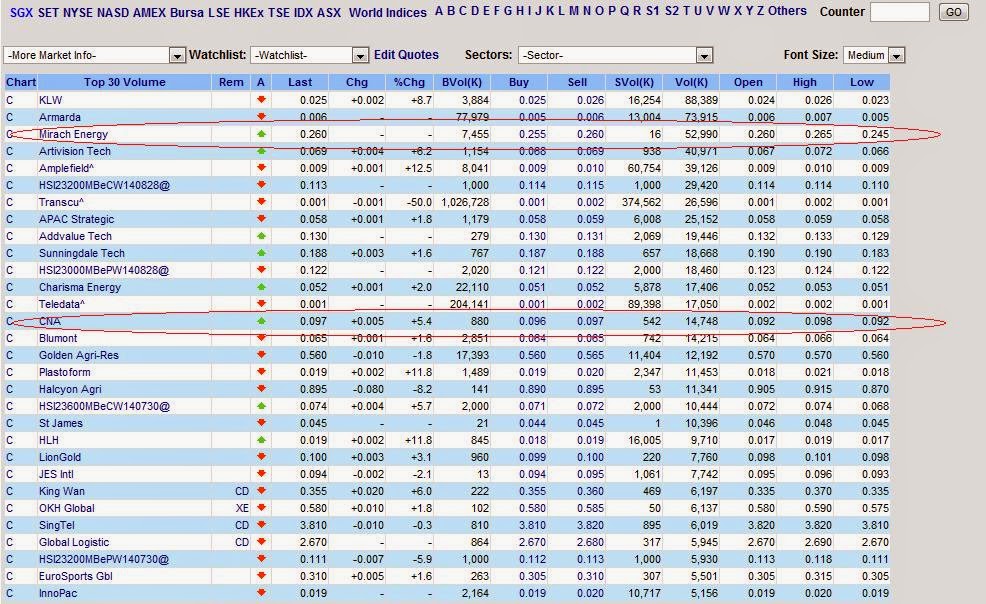Screen dimensions: 986x604
Task: Click the green up arrow for HSI23600MBeCW140730@
Action: coord(262,406)
